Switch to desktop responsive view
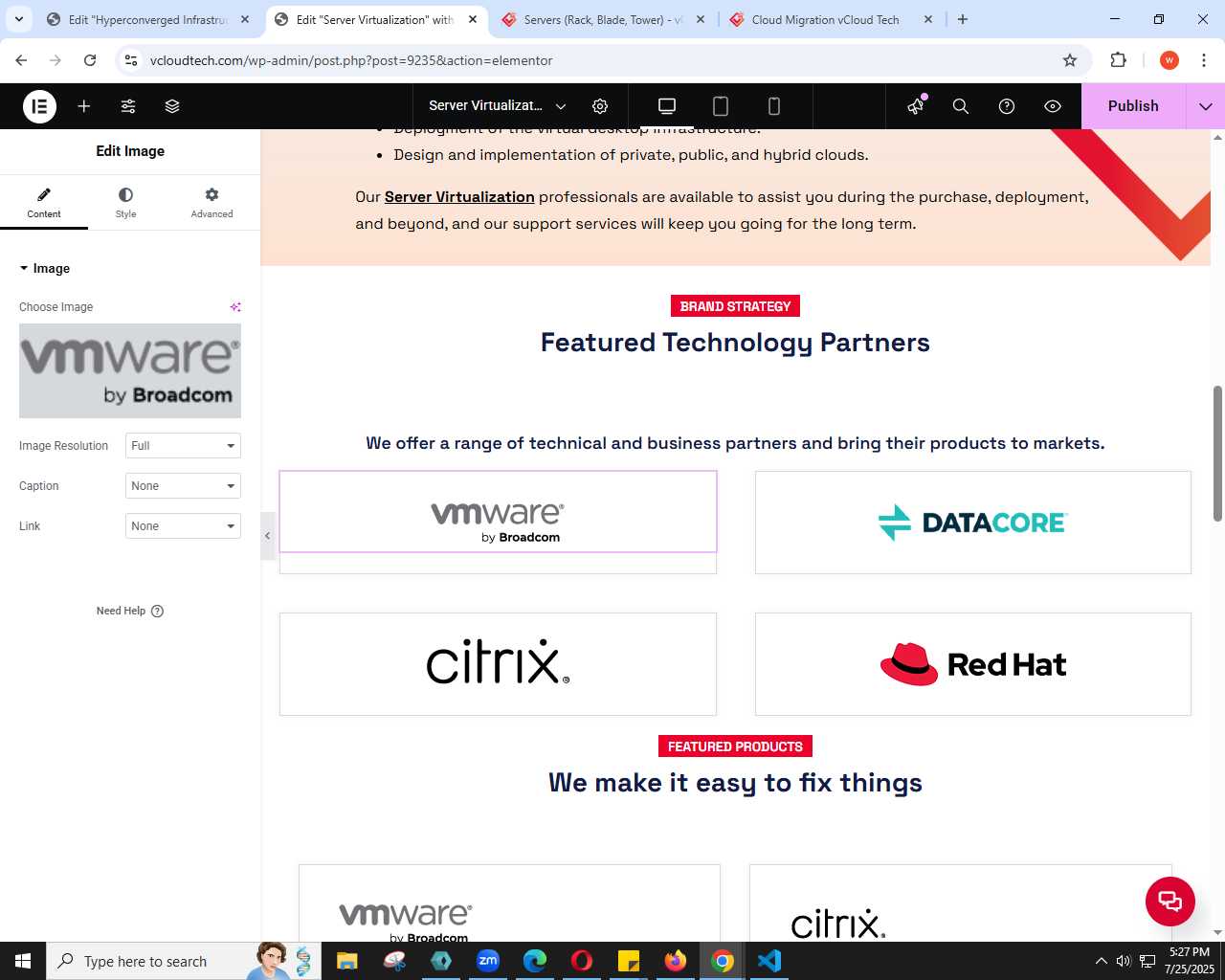 (667, 106)
